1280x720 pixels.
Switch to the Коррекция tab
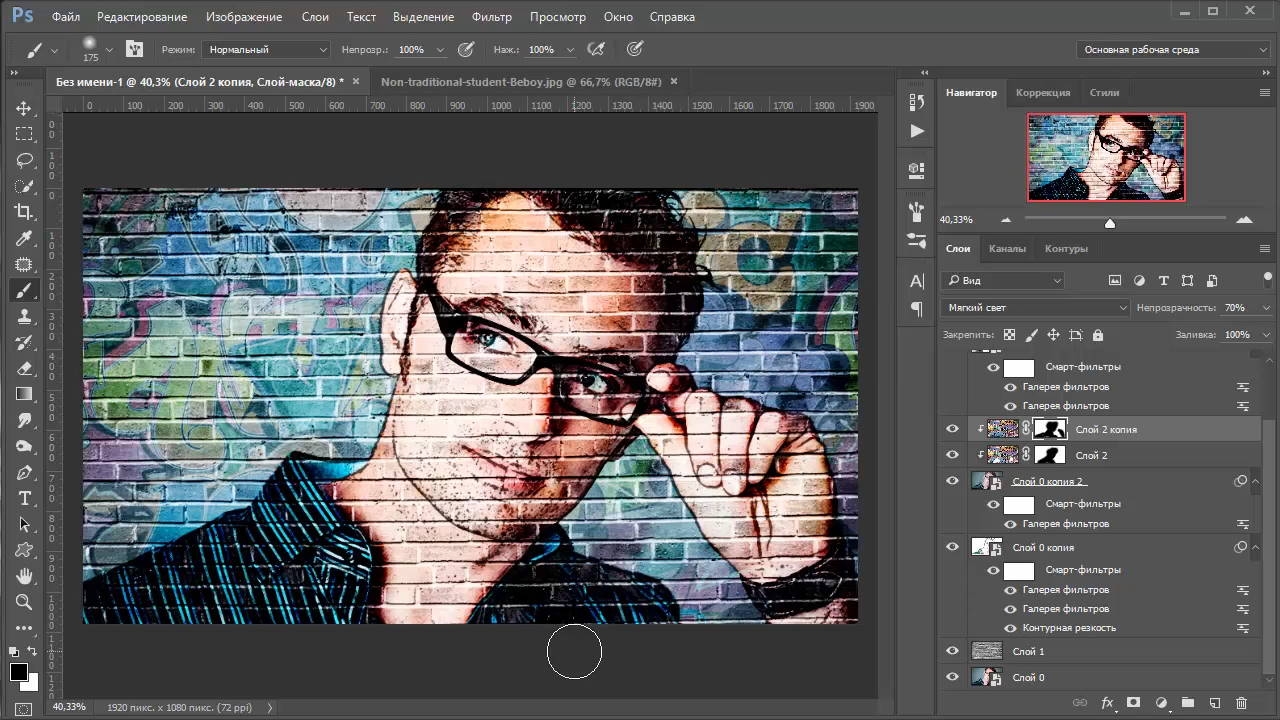tap(1043, 92)
